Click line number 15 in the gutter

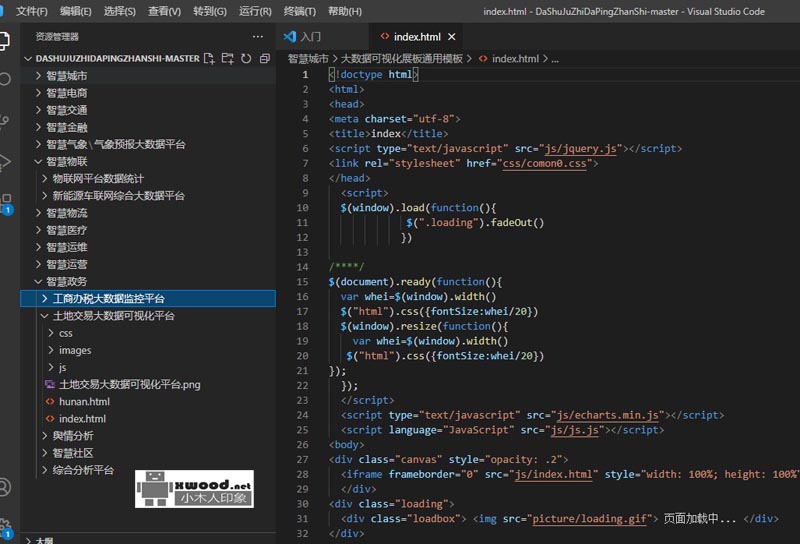tap(303, 282)
